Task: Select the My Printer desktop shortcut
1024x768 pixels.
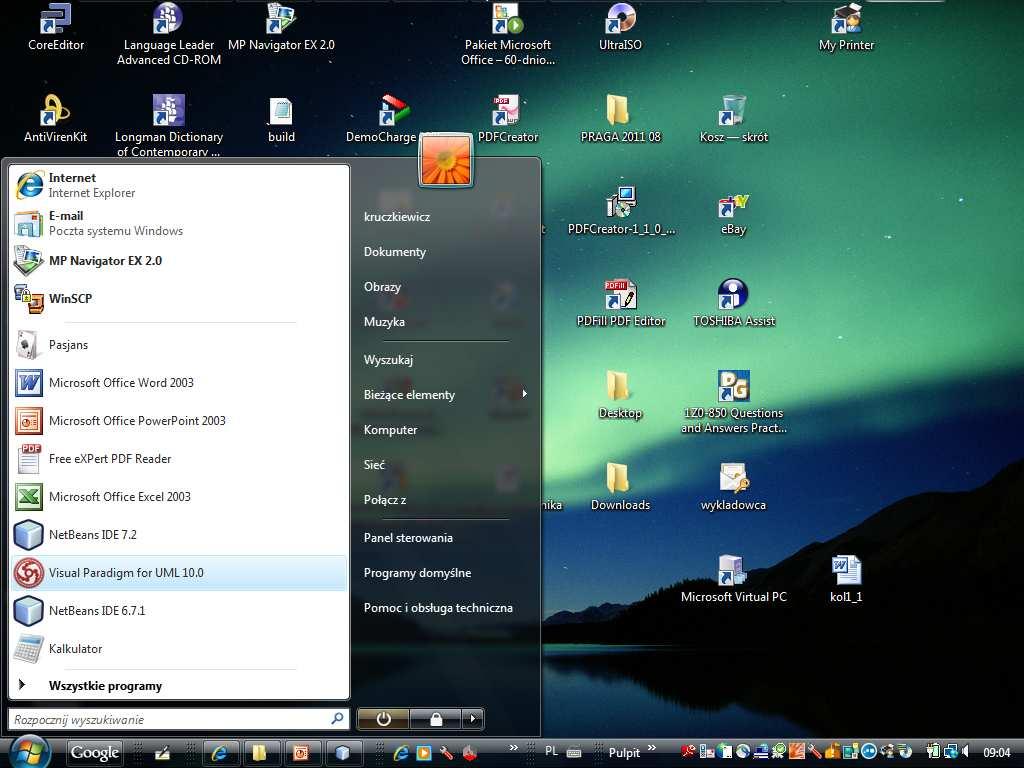Action: click(x=846, y=27)
